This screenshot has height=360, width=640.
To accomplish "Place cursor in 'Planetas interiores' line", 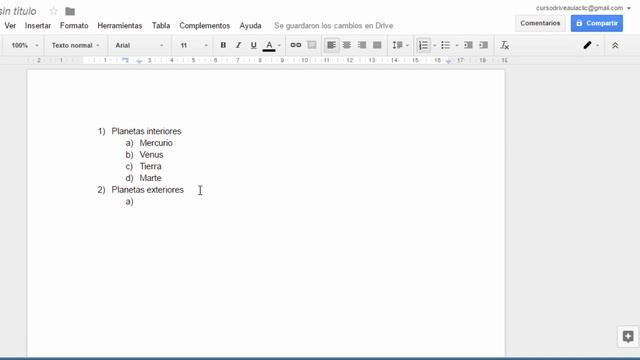I will (146, 131).
